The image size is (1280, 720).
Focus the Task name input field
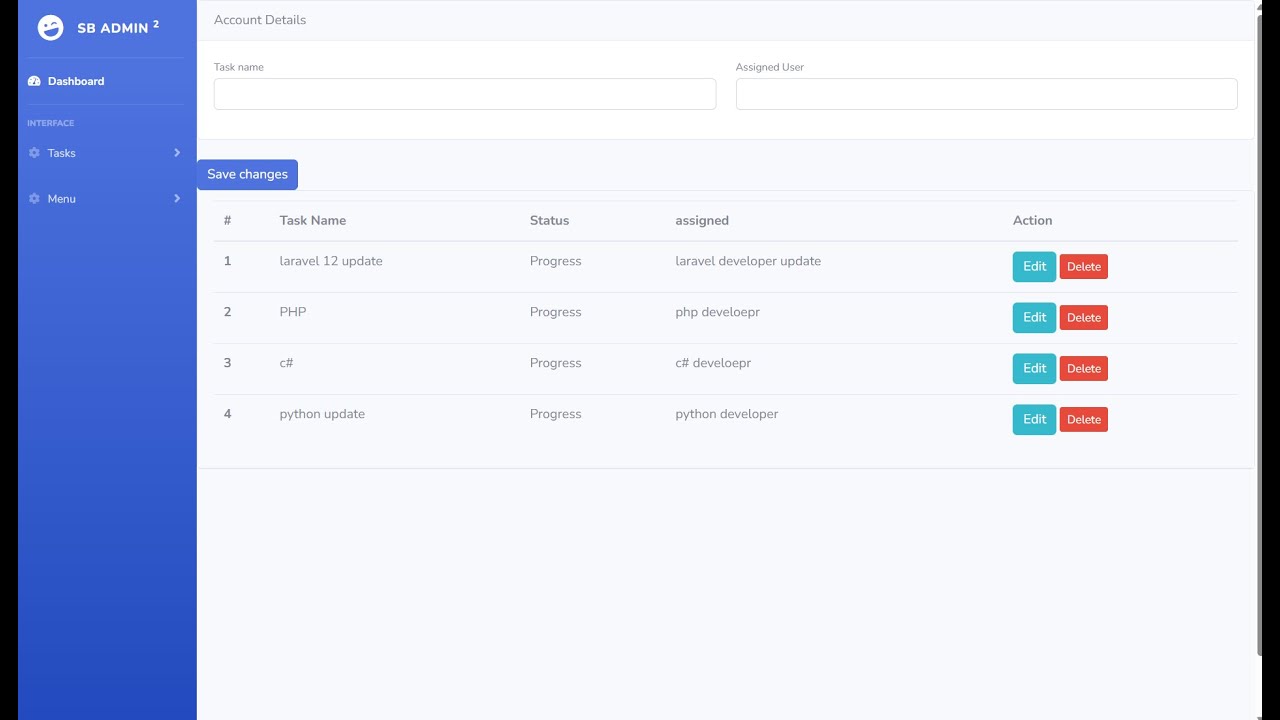tap(464, 94)
